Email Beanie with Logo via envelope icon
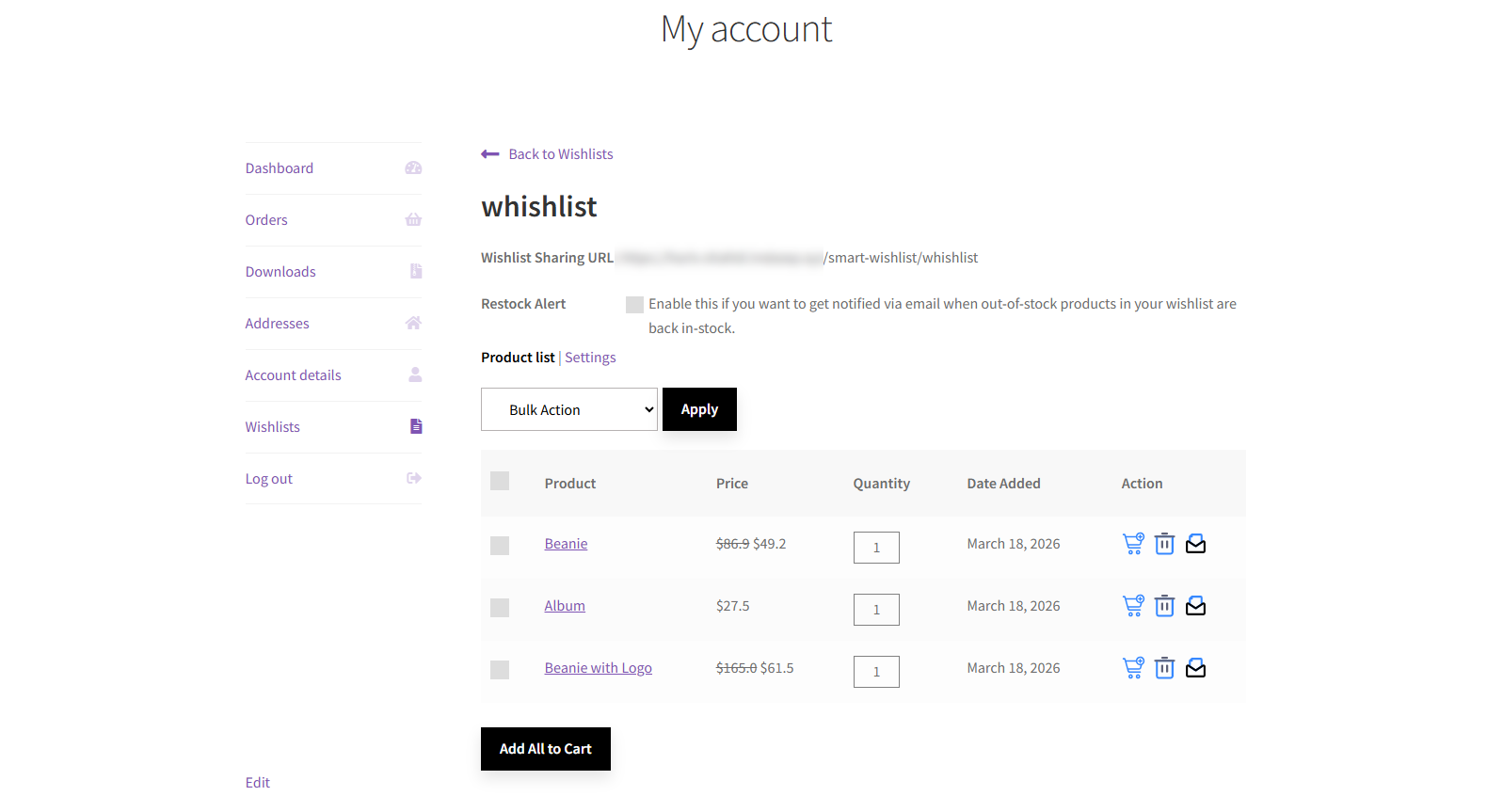 pos(1195,668)
